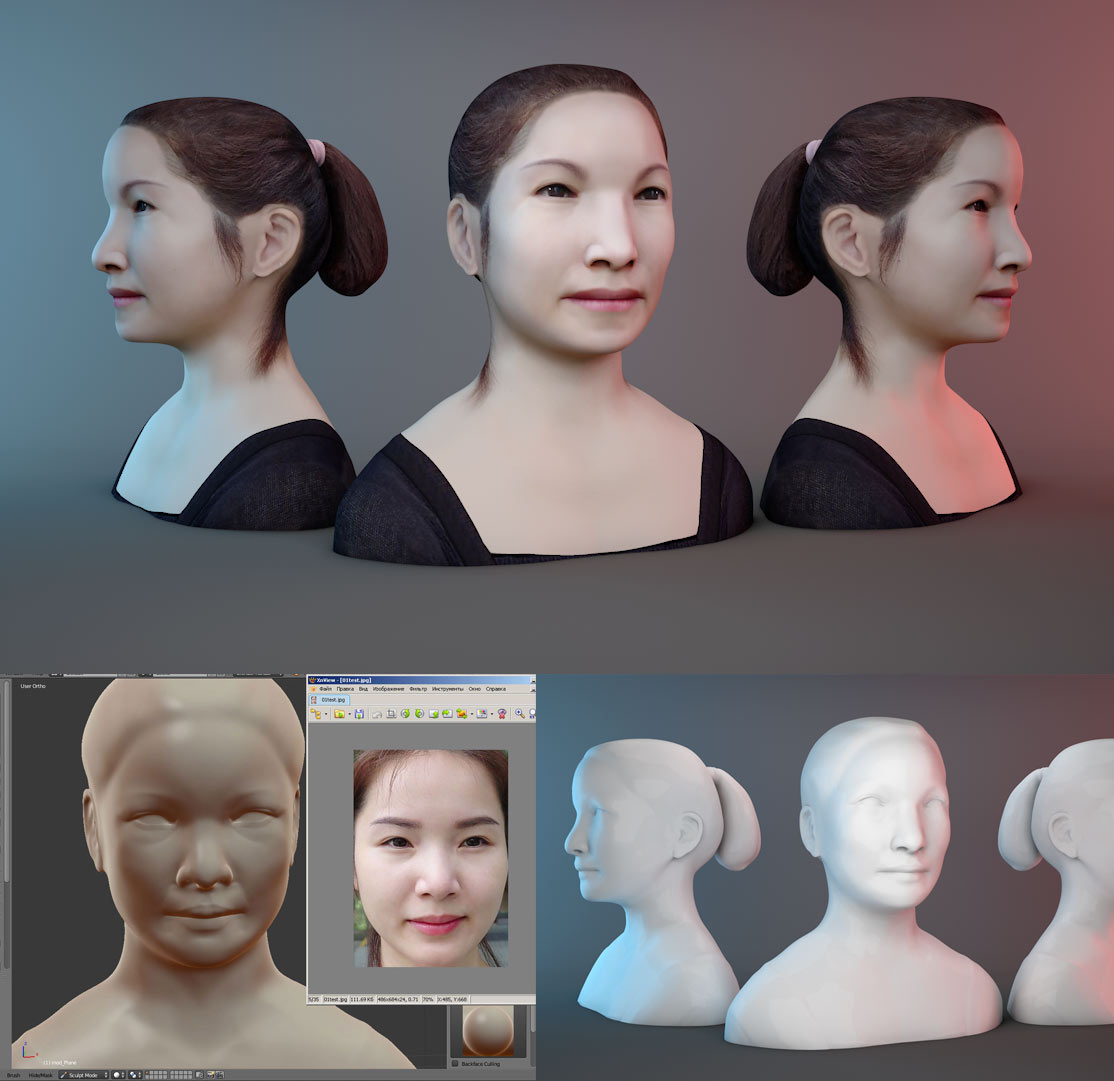Rotate image left using XnView toolbar icon
Image resolution: width=1114 pixels, height=1081 pixels.
click(405, 714)
